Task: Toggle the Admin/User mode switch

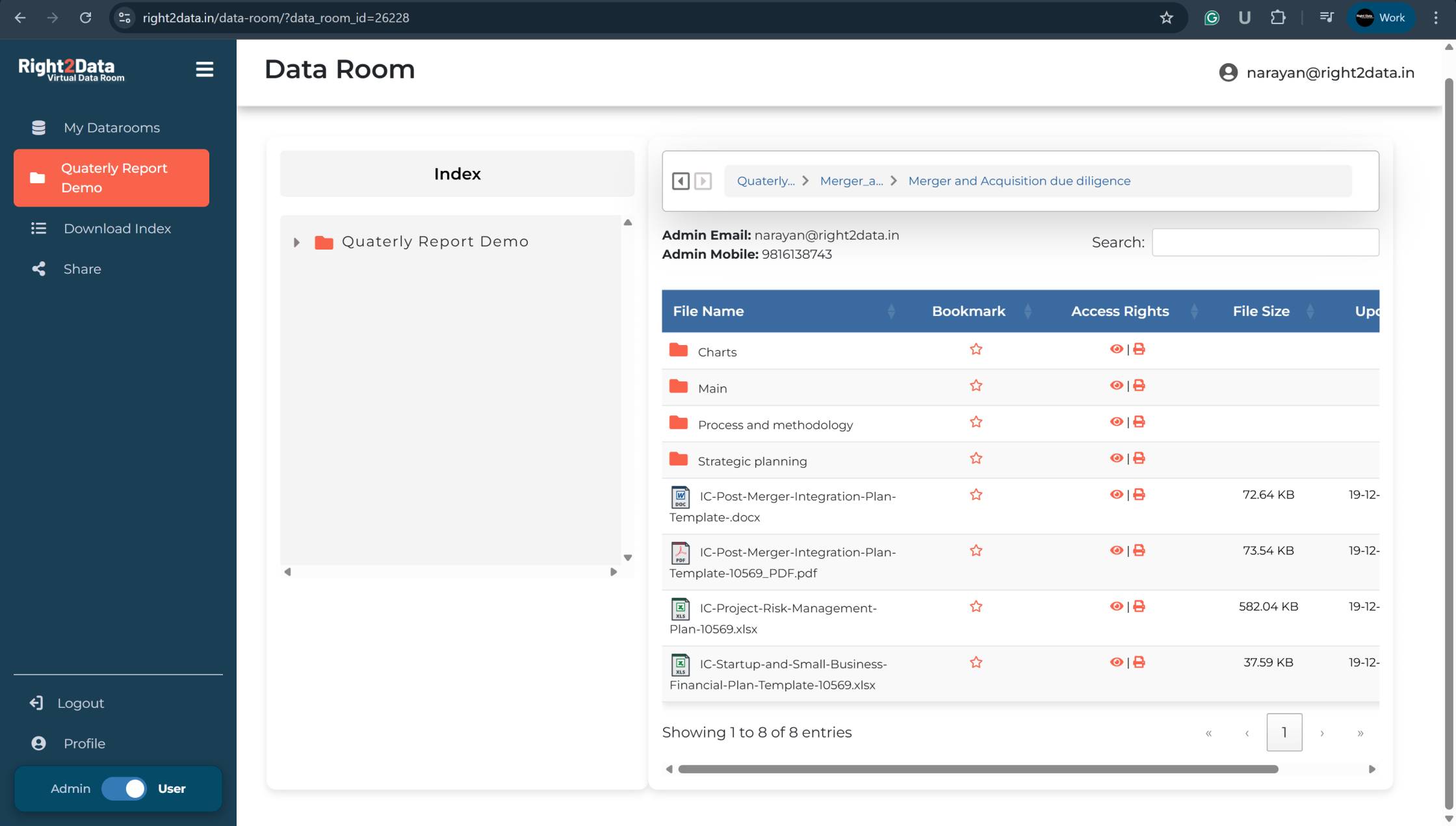Action: pyautogui.click(x=124, y=788)
